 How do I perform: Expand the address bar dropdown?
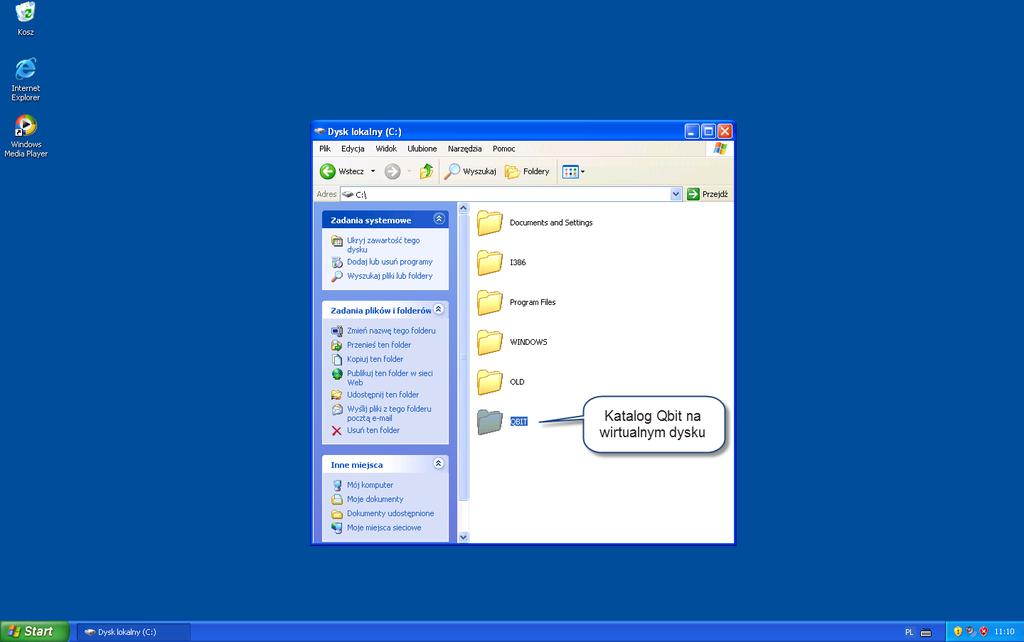click(x=676, y=194)
